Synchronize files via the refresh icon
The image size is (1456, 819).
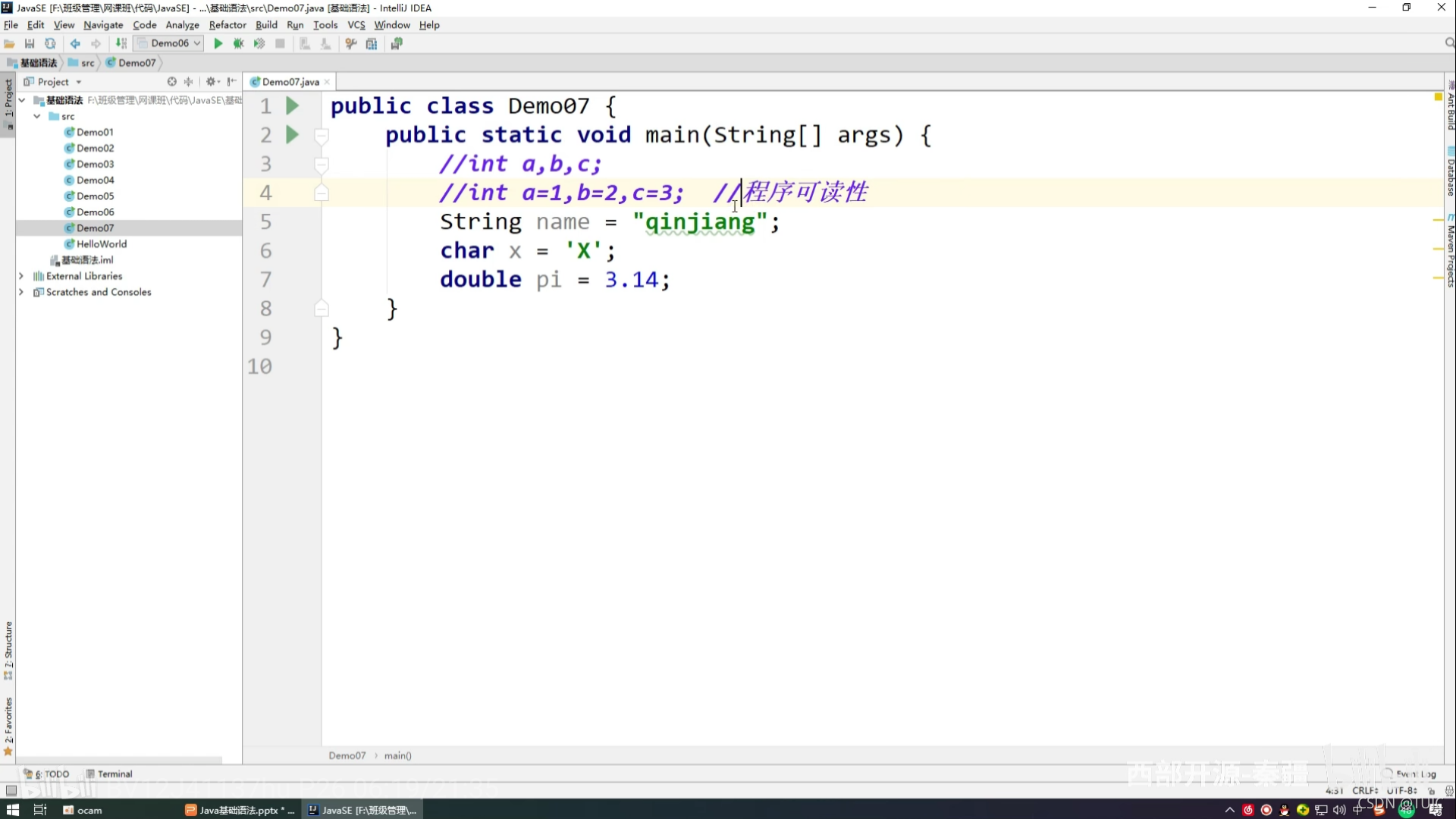pyautogui.click(x=50, y=44)
